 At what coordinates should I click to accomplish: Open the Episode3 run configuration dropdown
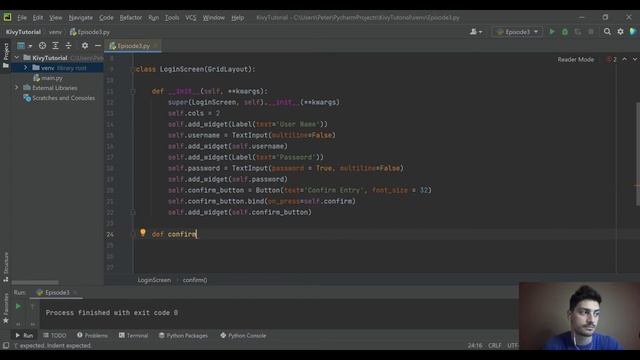pyautogui.click(x=518, y=32)
